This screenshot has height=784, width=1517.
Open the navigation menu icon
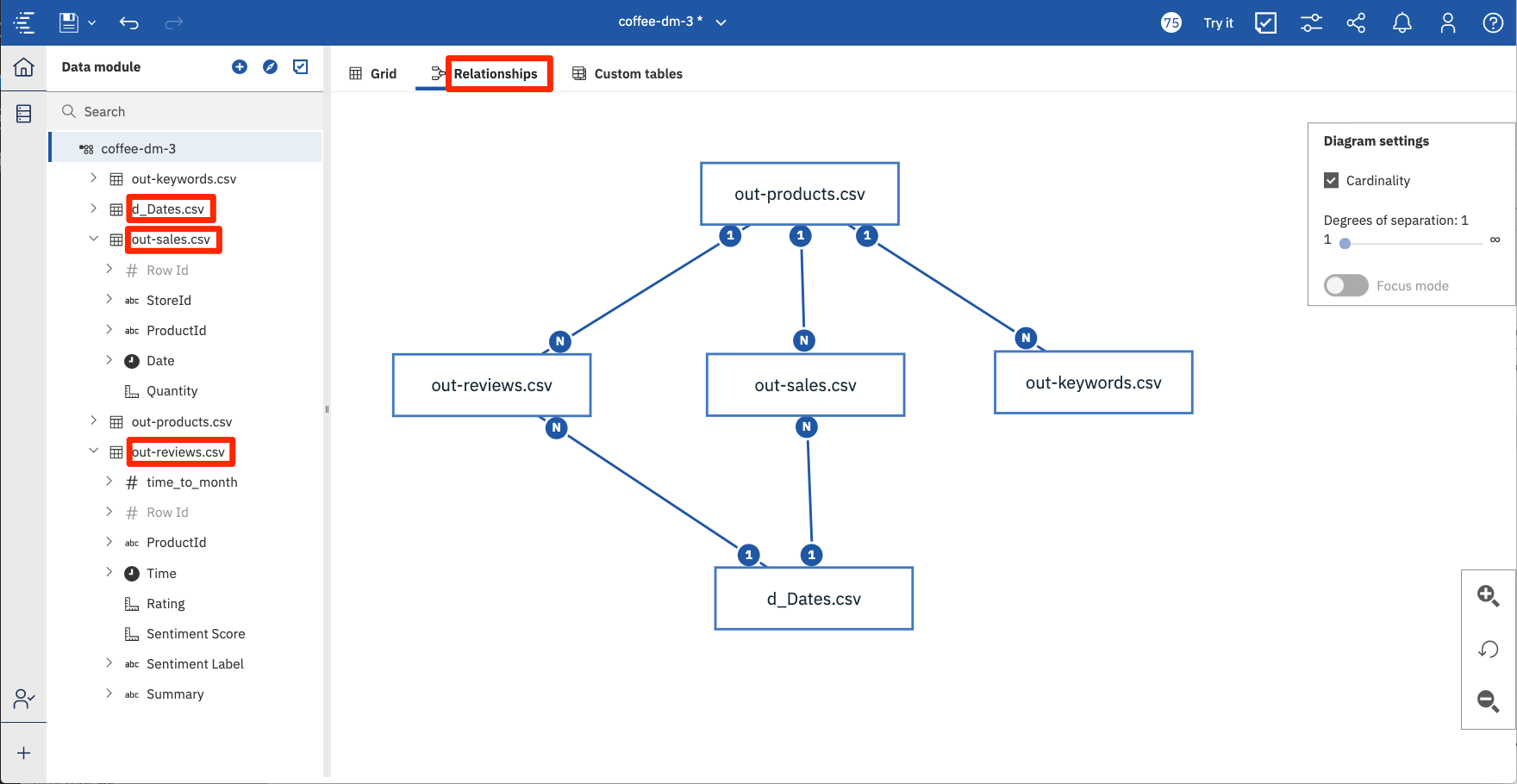pyautogui.click(x=24, y=22)
